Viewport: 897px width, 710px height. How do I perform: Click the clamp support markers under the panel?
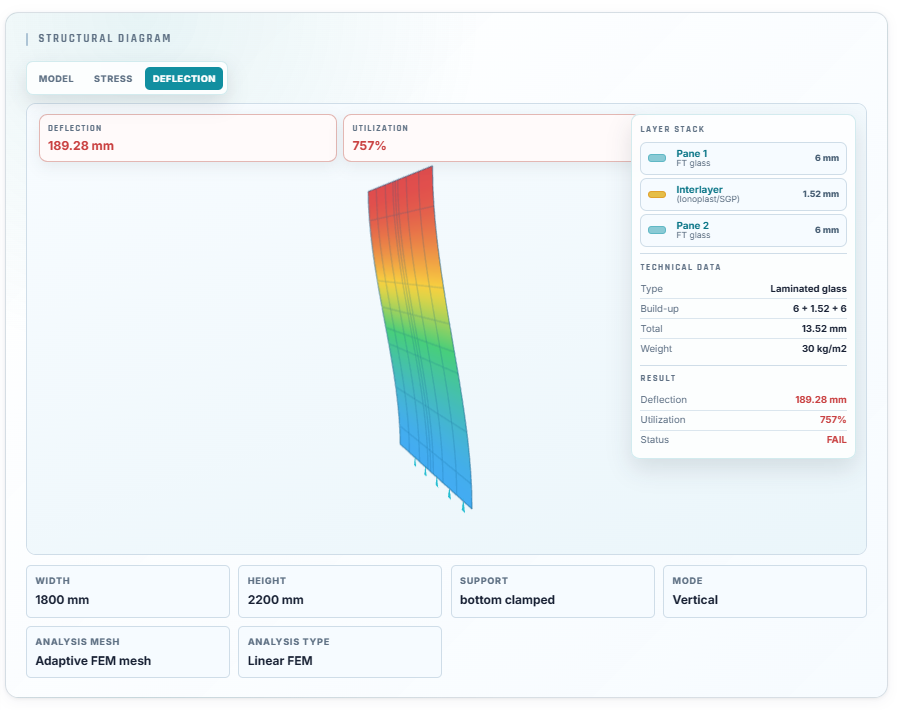coord(439,484)
